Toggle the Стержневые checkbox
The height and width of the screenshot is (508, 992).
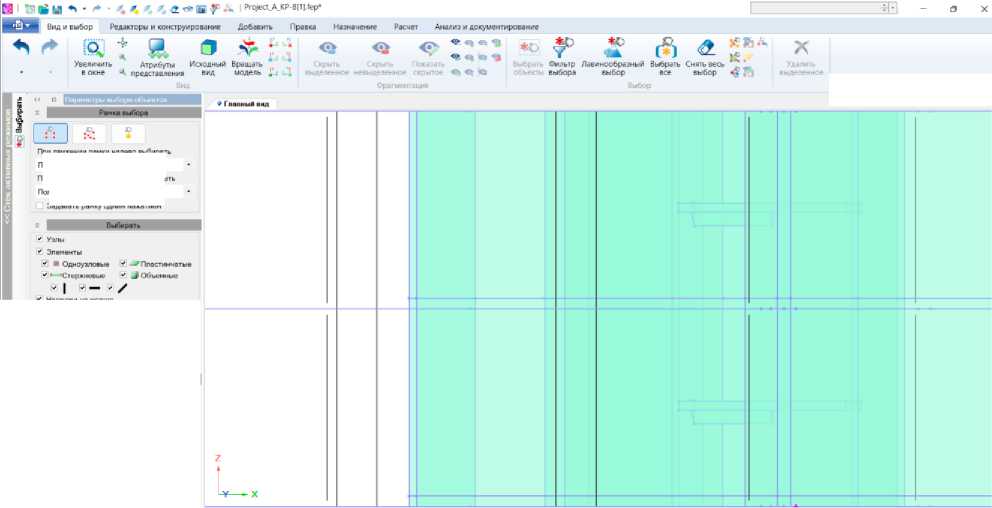[45, 275]
